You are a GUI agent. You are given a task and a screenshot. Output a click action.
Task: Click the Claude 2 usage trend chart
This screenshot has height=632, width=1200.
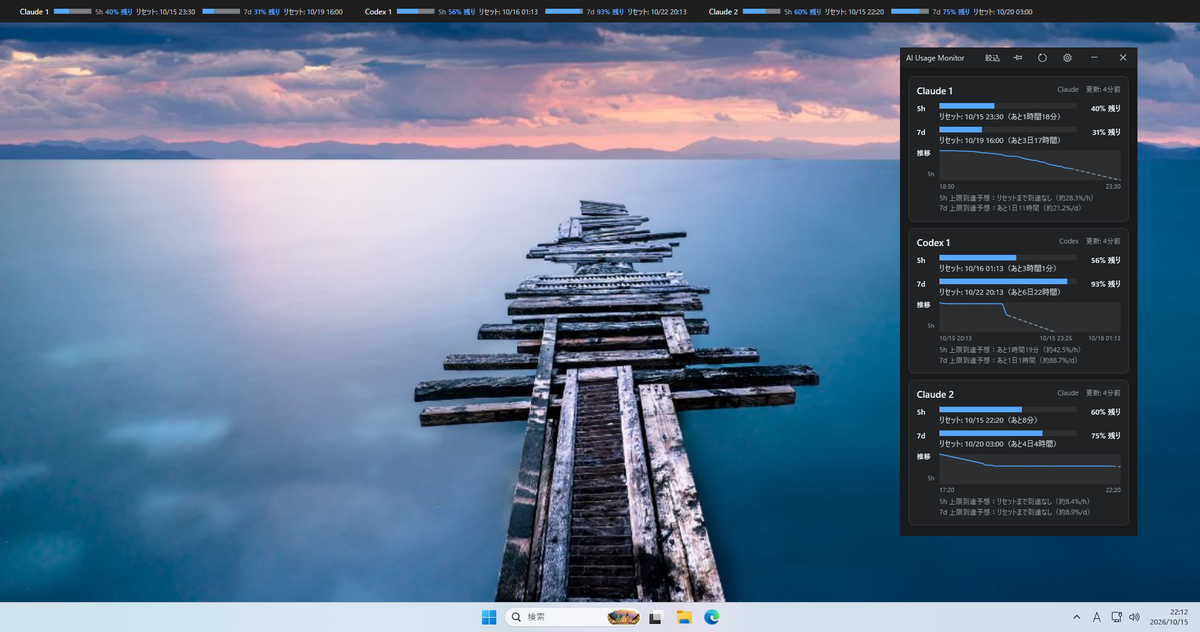pyautogui.click(x=1029, y=469)
